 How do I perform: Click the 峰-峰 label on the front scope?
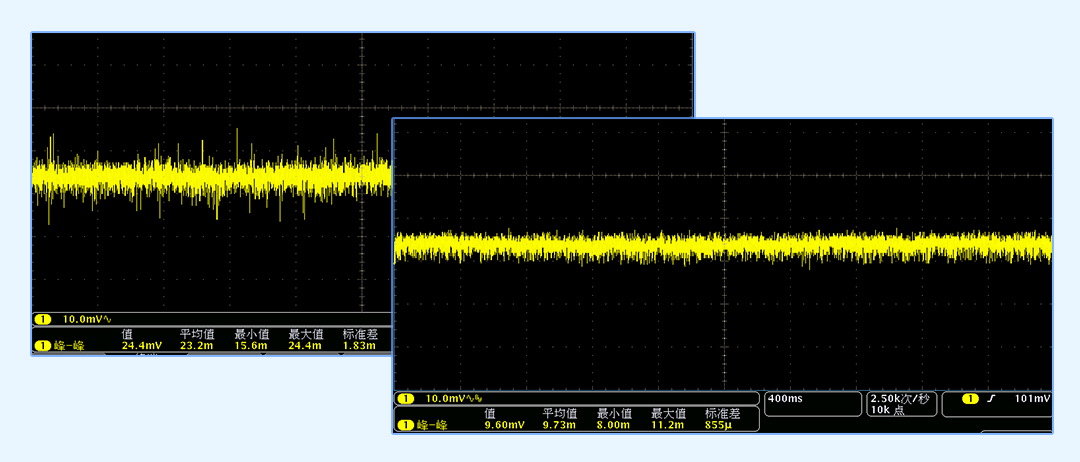tap(432, 426)
